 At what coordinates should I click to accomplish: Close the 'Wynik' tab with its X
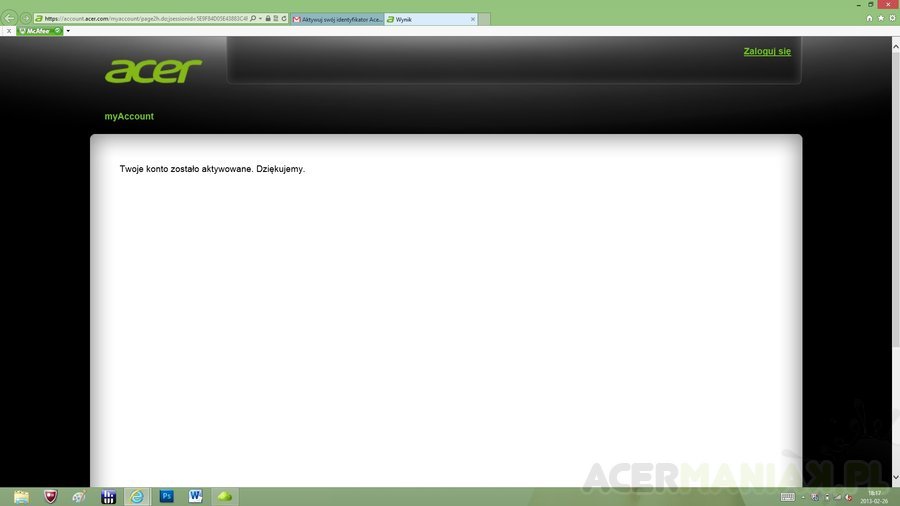pos(472,20)
